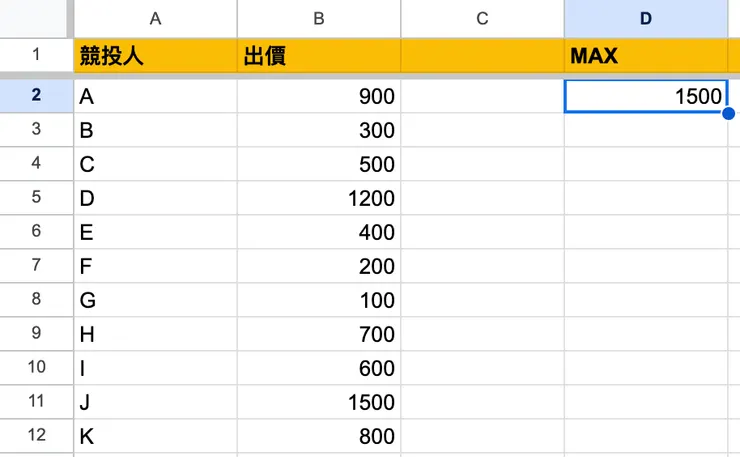Viewport: 740px width, 457px height.
Task: Click the 競投人 header cell
Action: click(155, 56)
